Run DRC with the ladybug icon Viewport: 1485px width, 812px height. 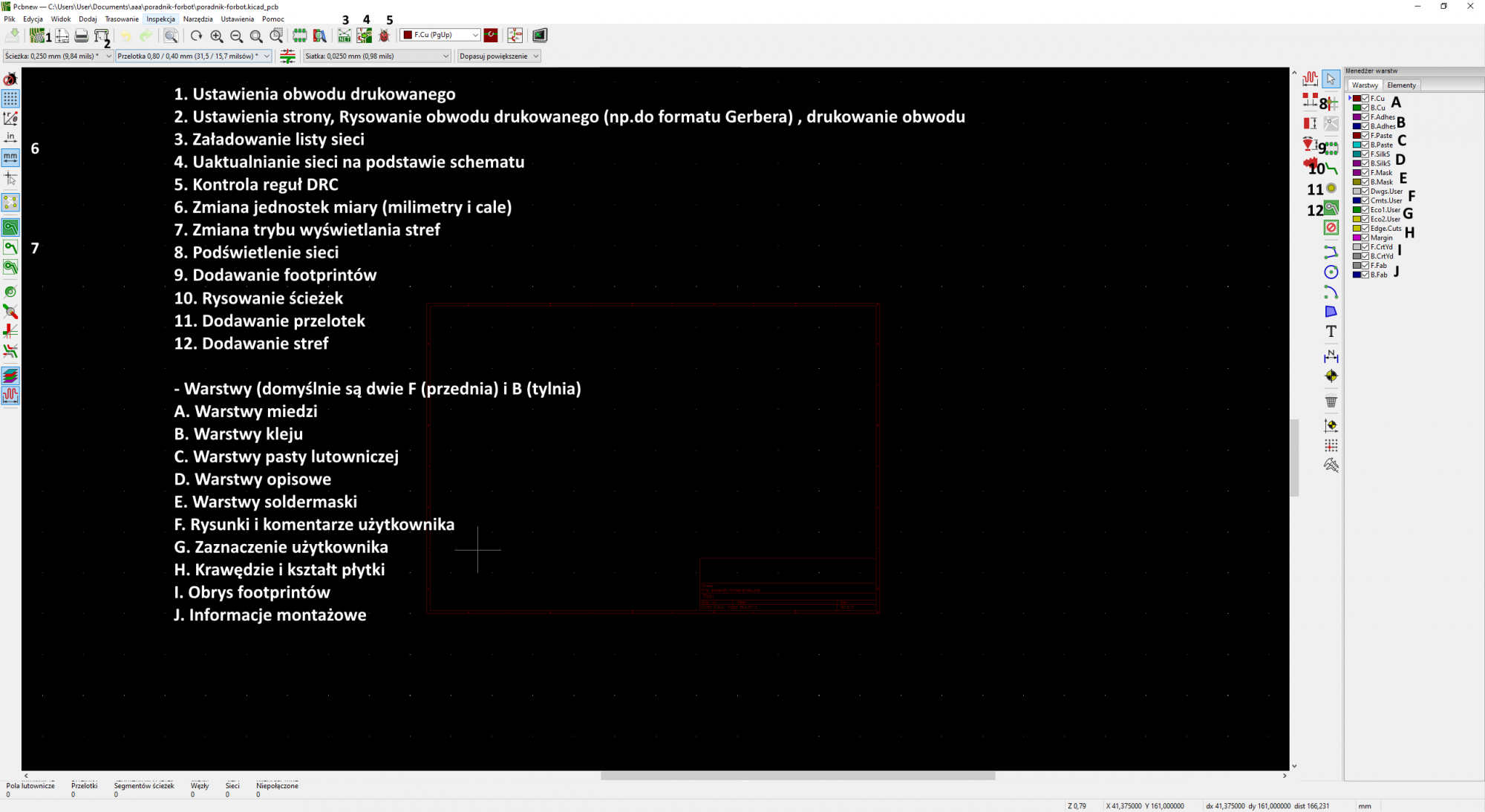(x=385, y=35)
